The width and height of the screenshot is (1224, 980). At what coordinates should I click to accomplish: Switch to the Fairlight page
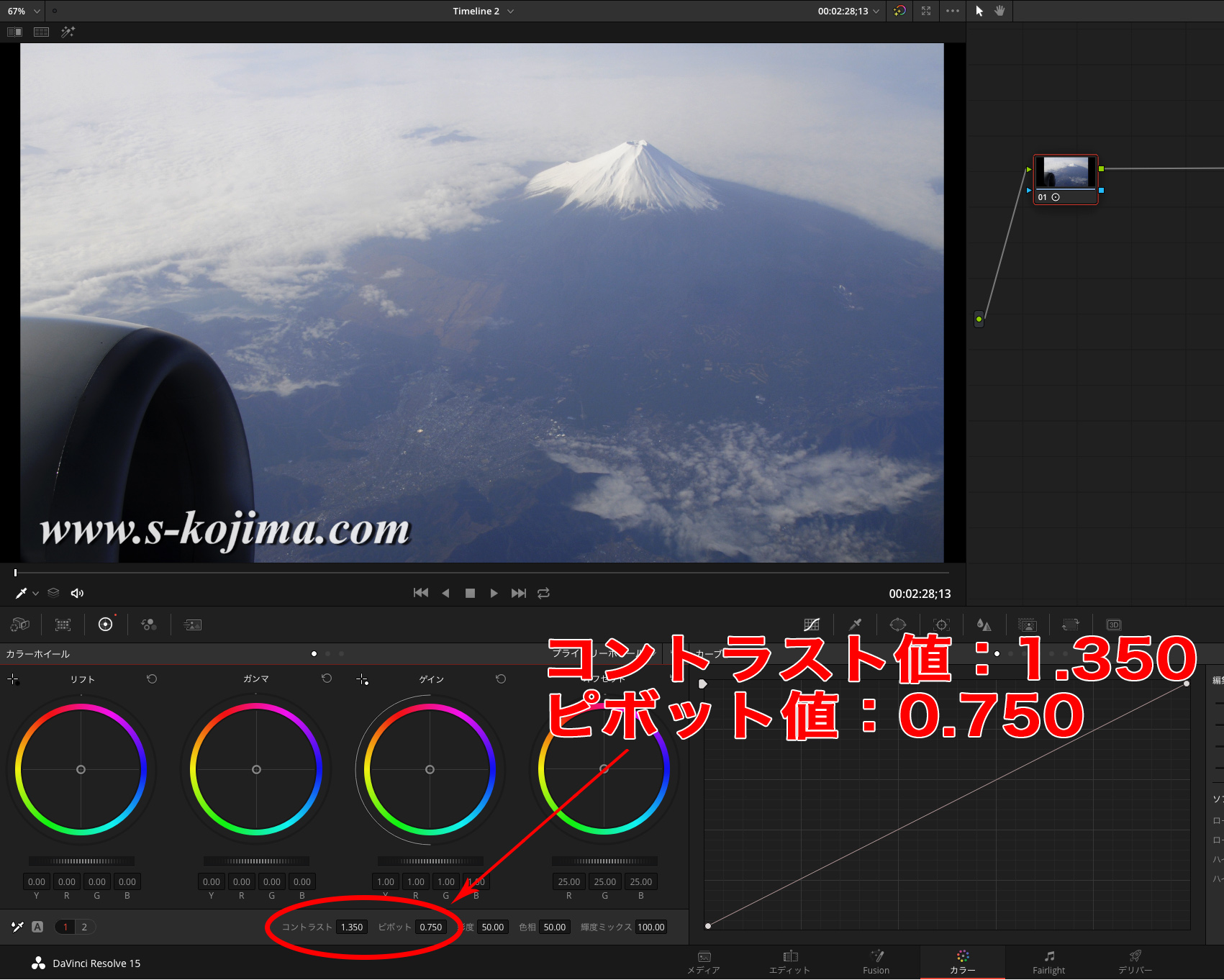click(x=1048, y=962)
